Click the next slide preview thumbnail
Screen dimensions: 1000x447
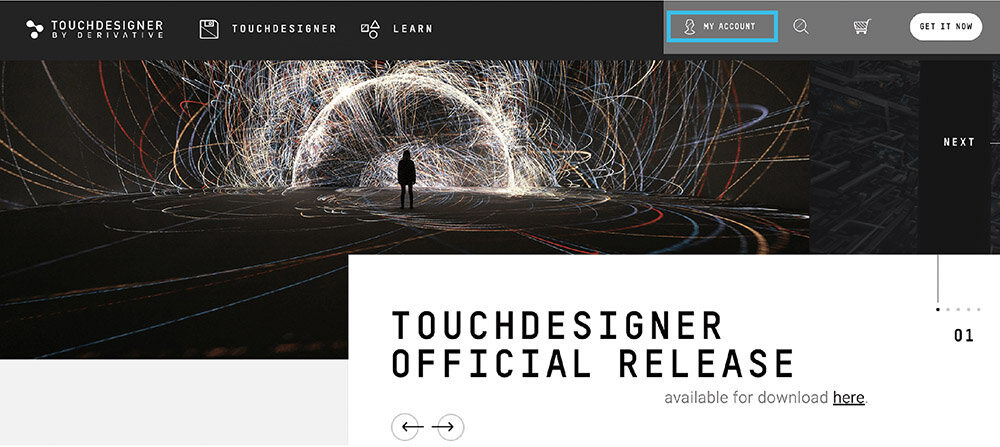(864, 157)
